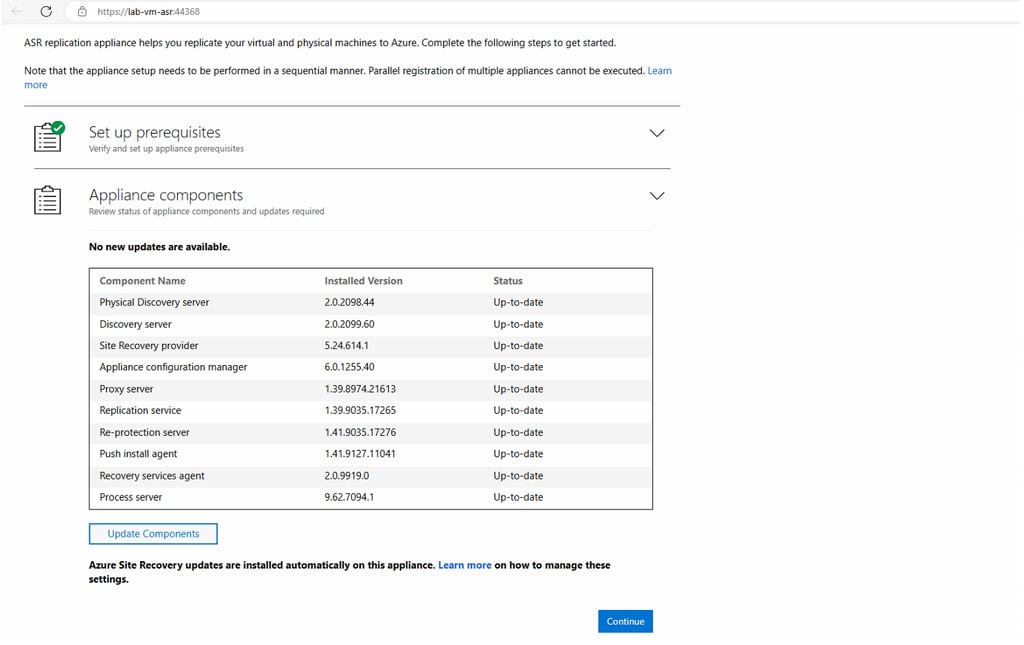Image resolution: width=1024 pixels, height=645 pixels.
Task: Click version 5.24.614.1
Action: [x=346, y=345]
